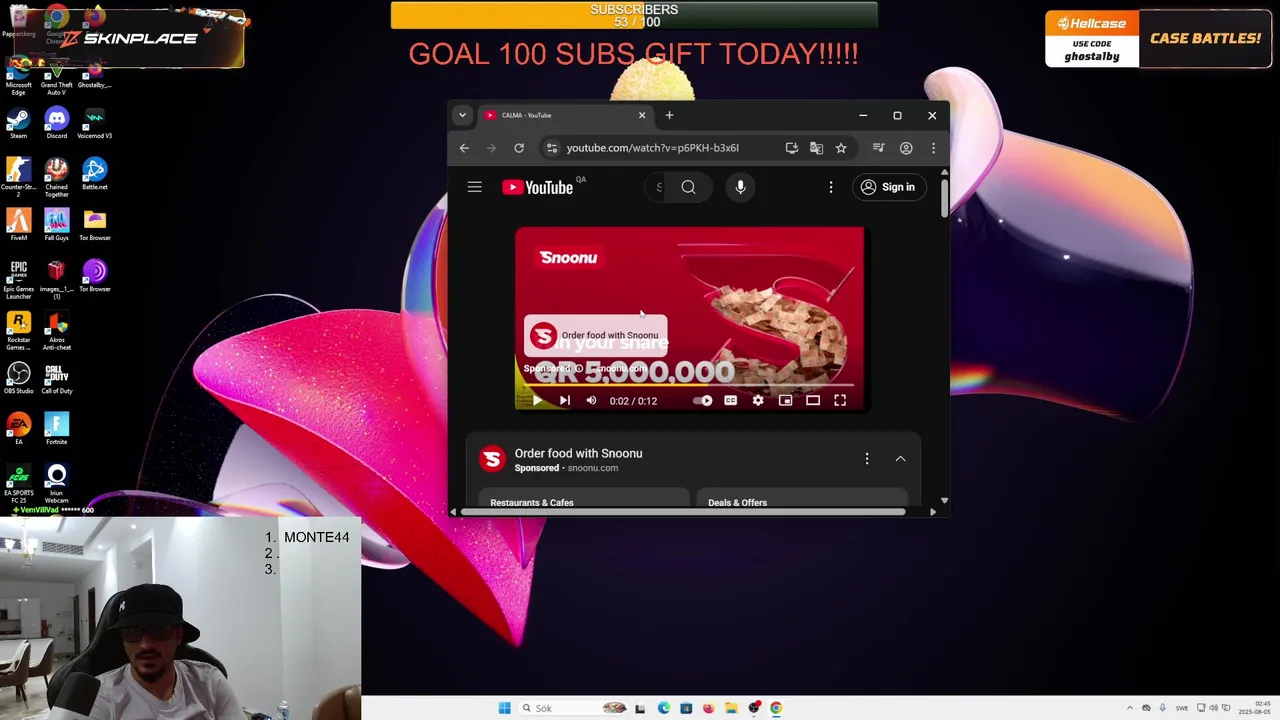Image resolution: width=1280 pixels, height=720 pixels.
Task: Open Chrome media controls icon
Action: pyautogui.click(x=878, y=148)
